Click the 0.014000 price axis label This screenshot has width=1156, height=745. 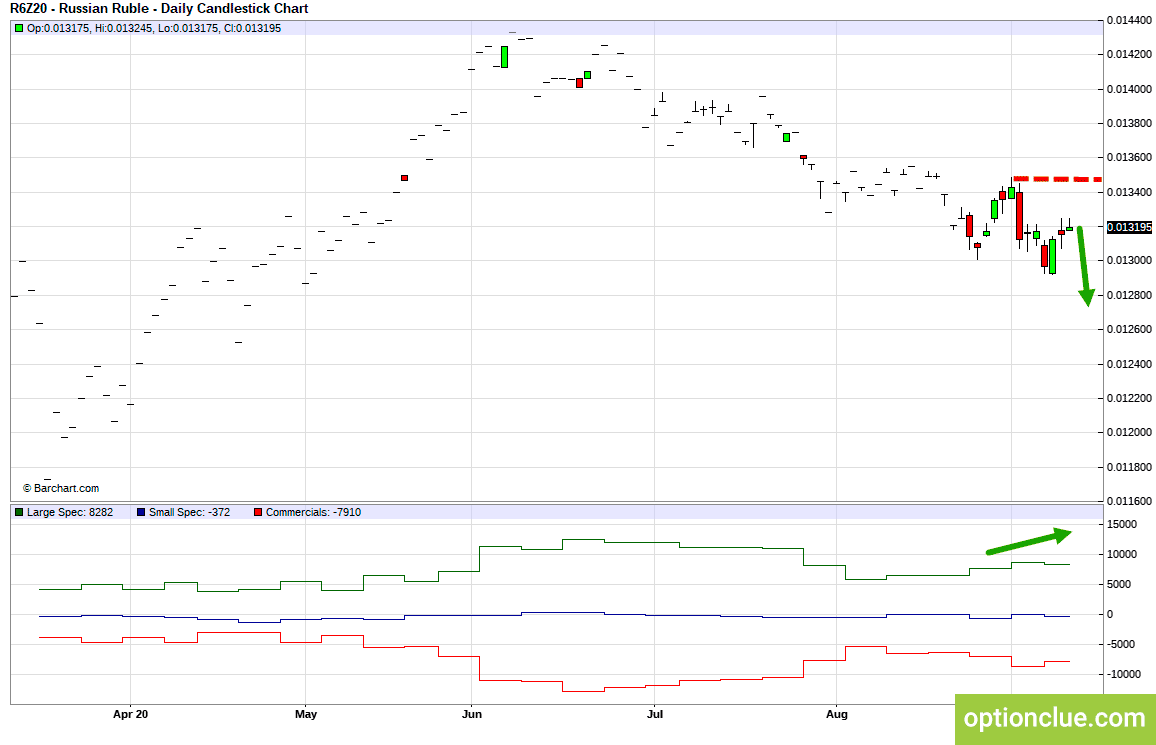[x=1129, y=89]
